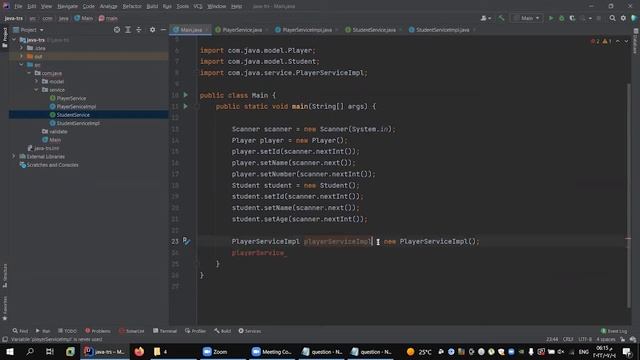Click the Select Opened File target icon
640x360 pixels.
point(117,30)
